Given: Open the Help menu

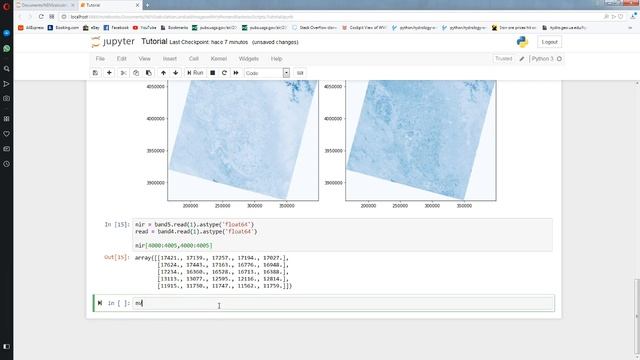Looking at the screenshot, I should tap(276, 59).
